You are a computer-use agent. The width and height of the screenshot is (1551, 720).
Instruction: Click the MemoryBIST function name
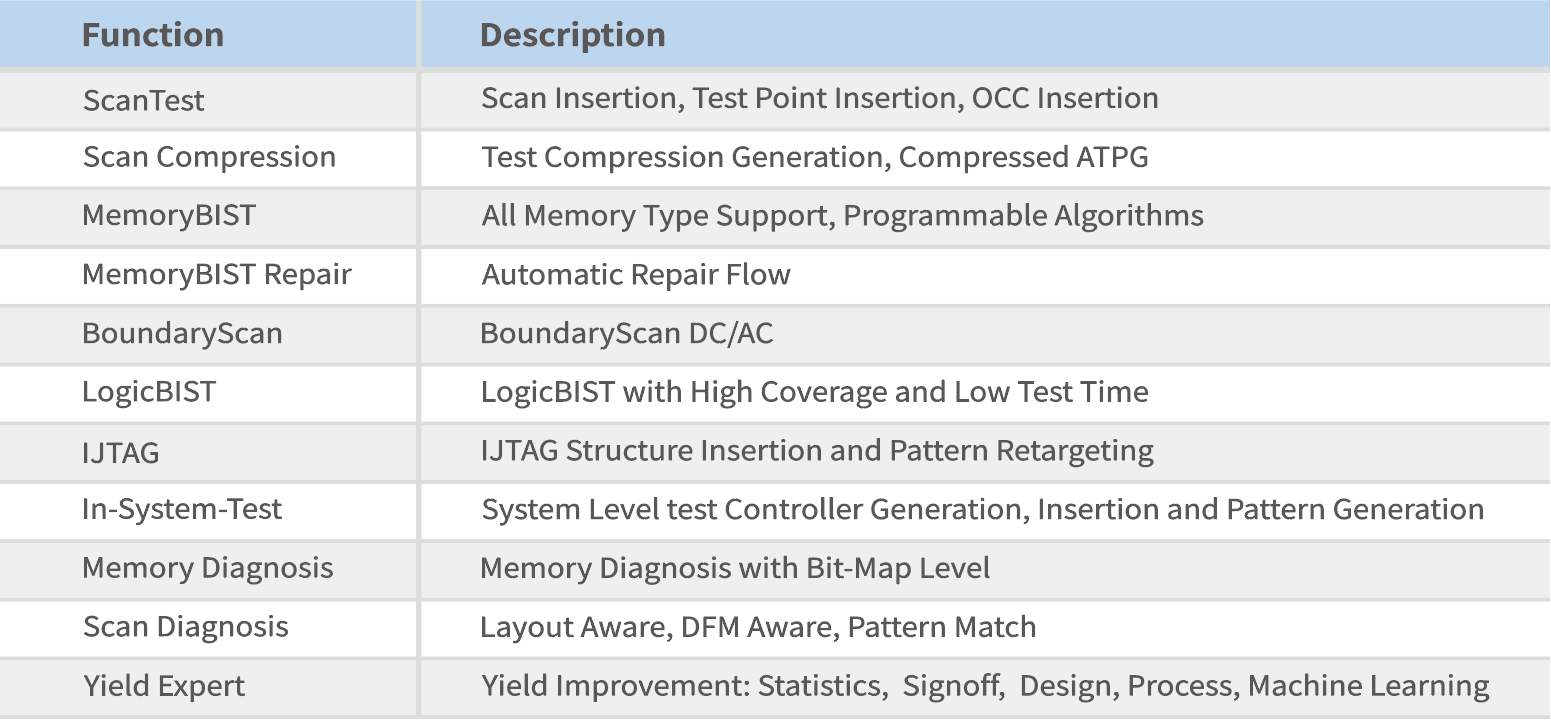coord(169,216)
